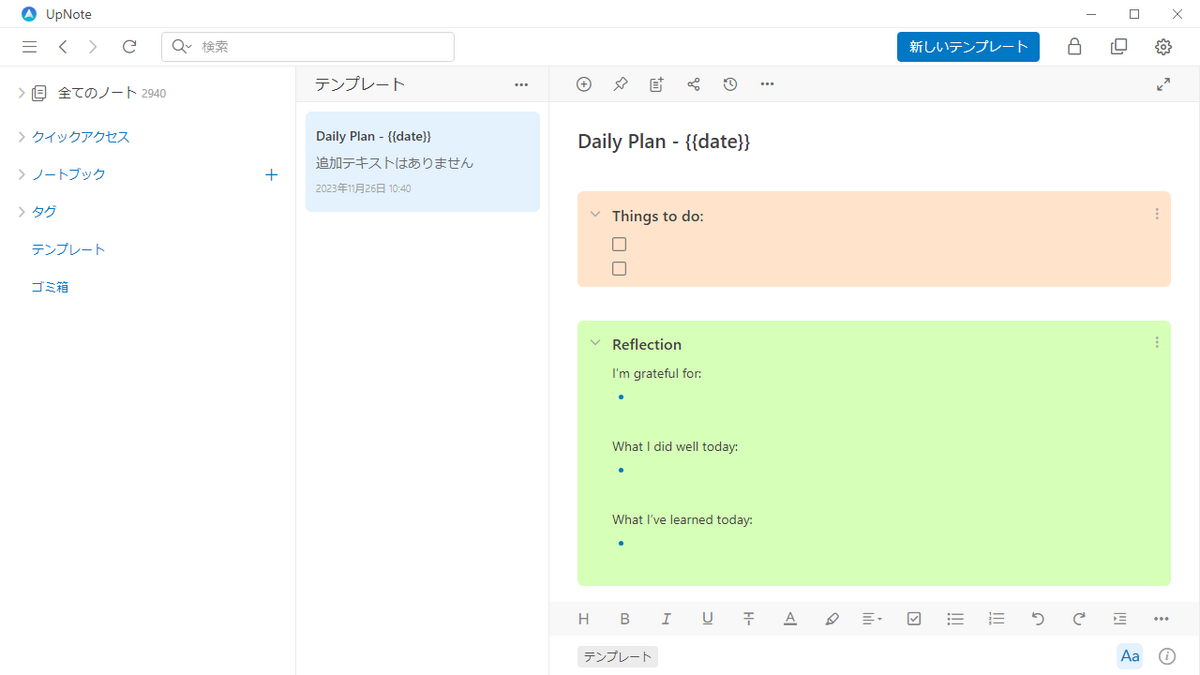Viewport: 1200px width, 675px height.
Task: Collapse the Things to do section
Action: click(595, 215)
